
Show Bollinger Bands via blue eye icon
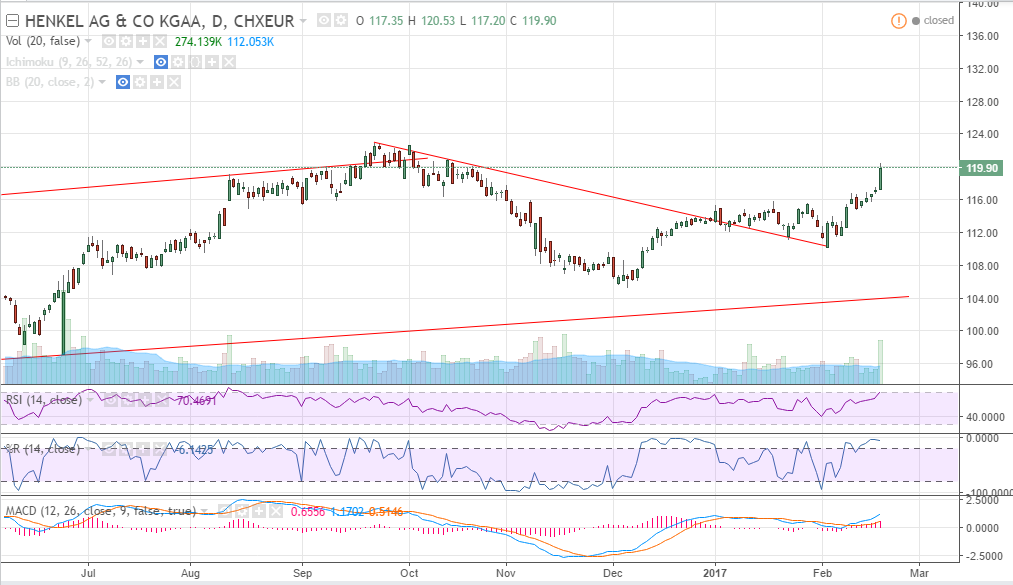[123, 82]
